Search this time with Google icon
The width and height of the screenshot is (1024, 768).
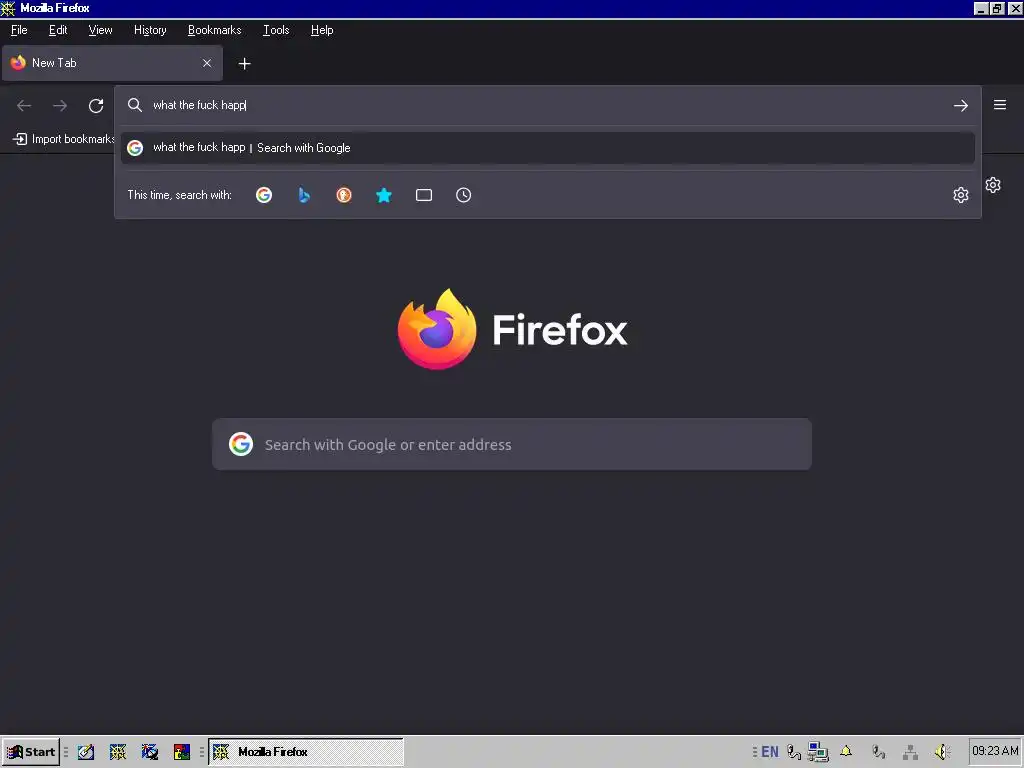pyautogui.click(x=264, y=195)
